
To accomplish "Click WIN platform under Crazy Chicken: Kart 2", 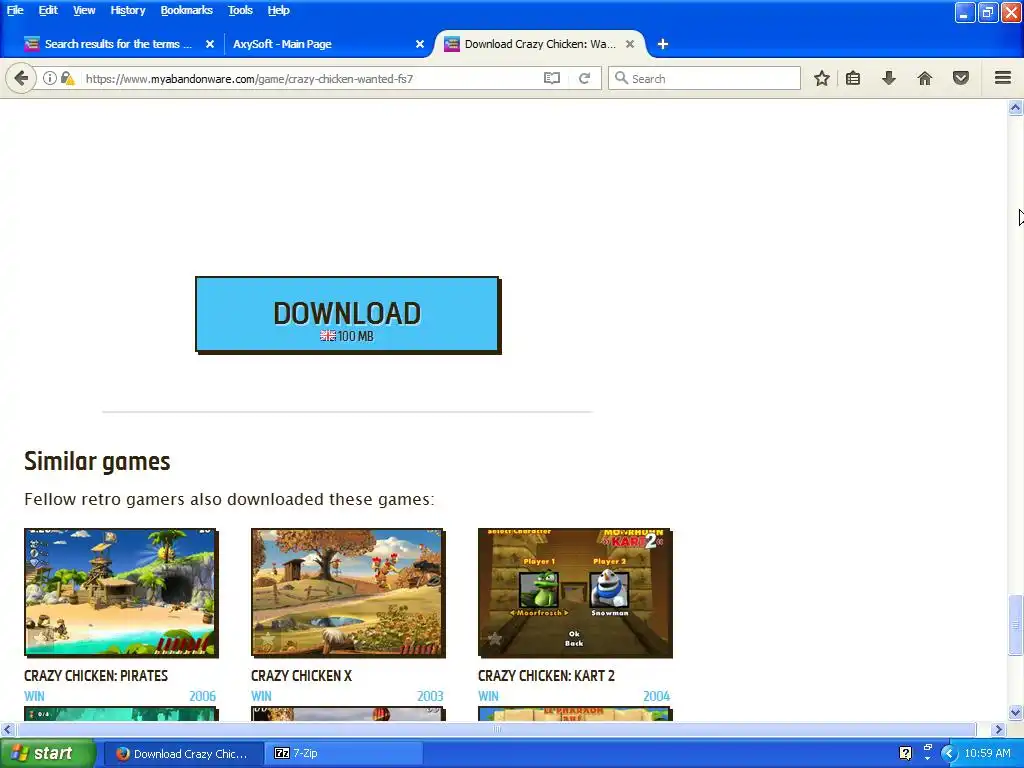I will [488, 696].
